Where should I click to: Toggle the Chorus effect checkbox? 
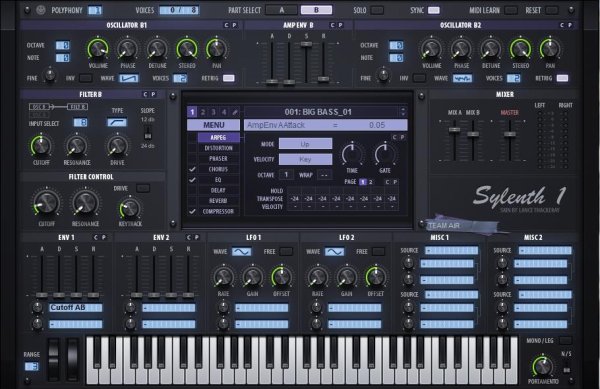192,169
